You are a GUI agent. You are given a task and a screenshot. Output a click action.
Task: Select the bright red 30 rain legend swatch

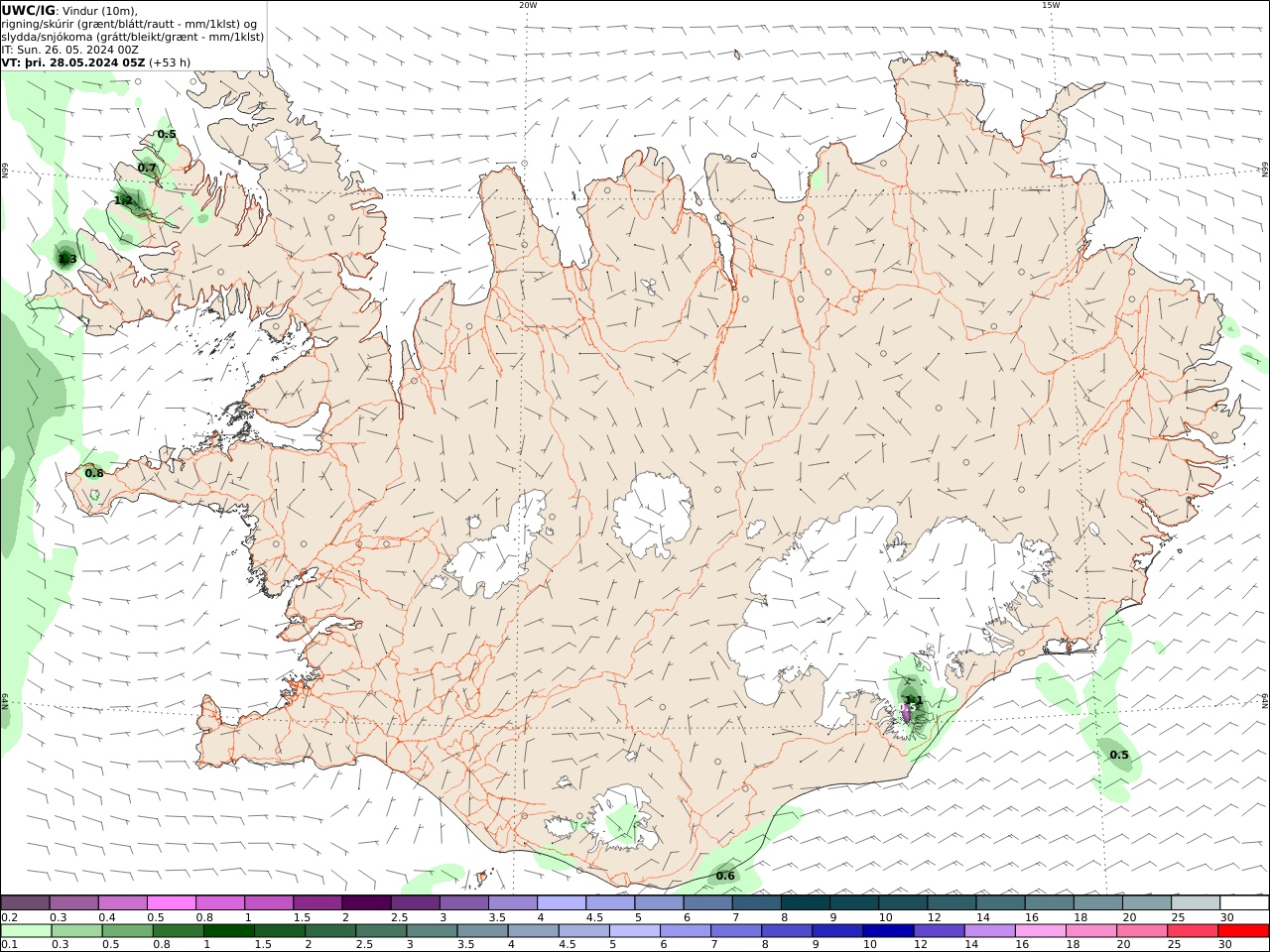tap(1243, 931)
